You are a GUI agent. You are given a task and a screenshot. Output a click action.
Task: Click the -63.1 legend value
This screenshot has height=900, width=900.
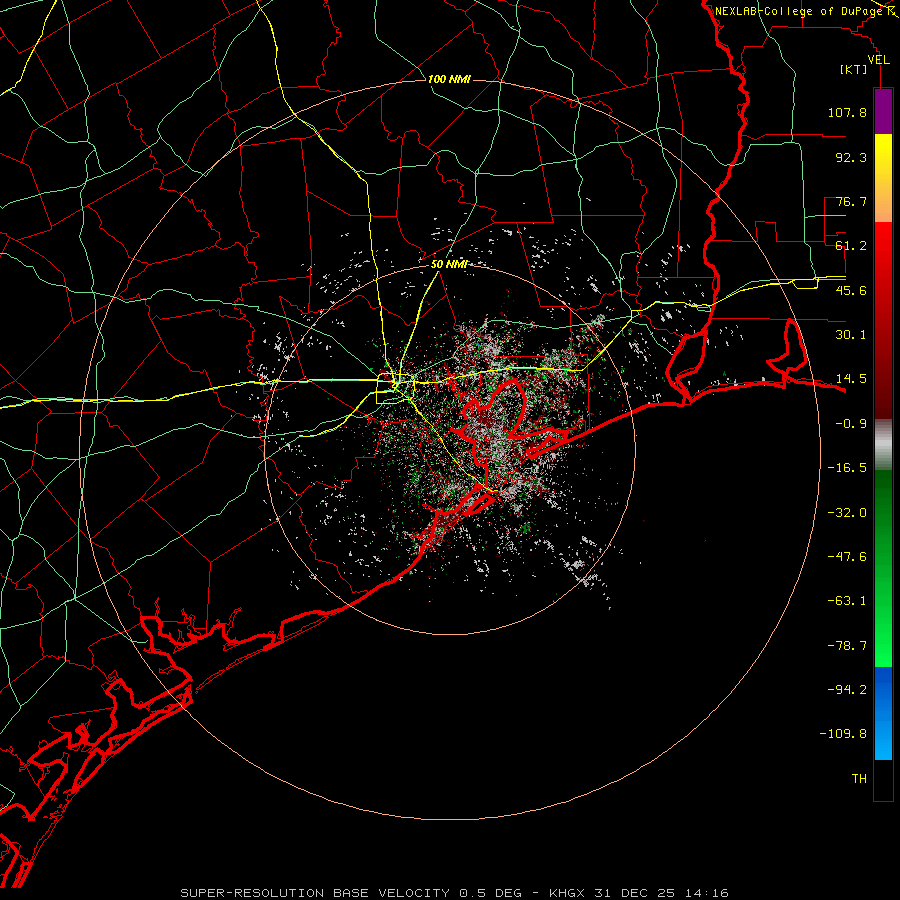(847, 601)
